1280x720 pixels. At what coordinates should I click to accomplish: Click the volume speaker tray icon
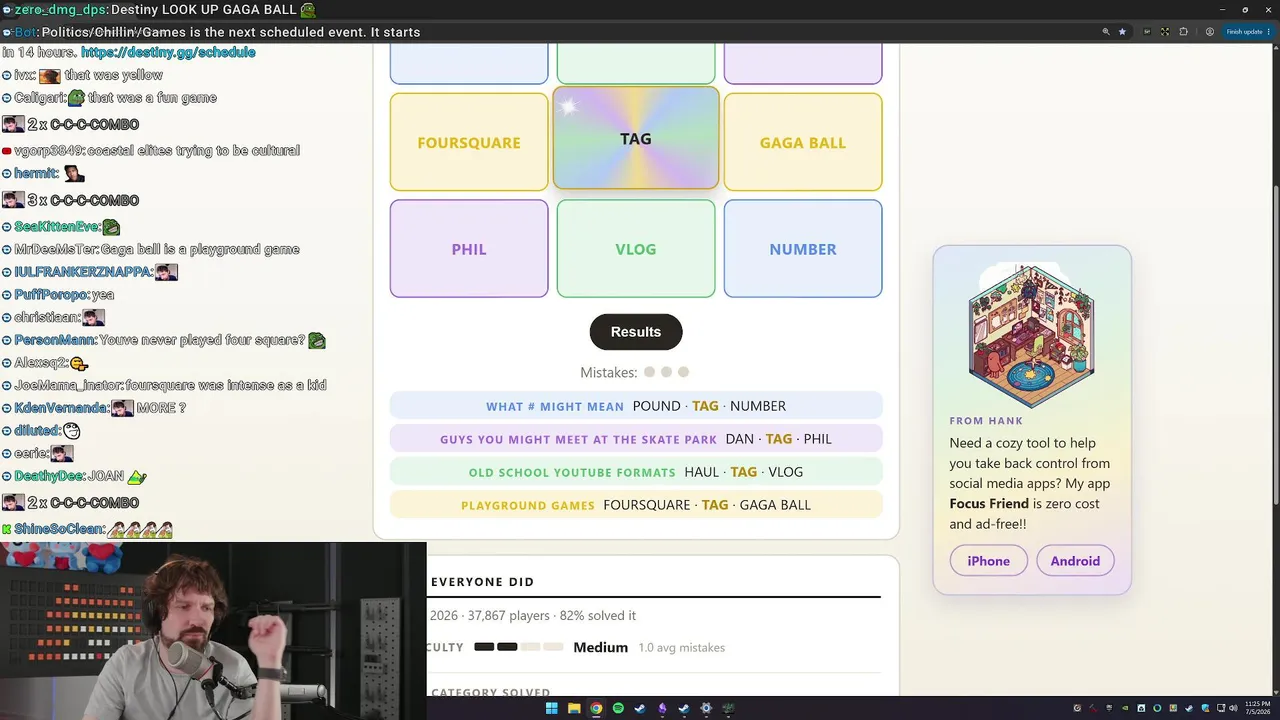pos(1233,708)
